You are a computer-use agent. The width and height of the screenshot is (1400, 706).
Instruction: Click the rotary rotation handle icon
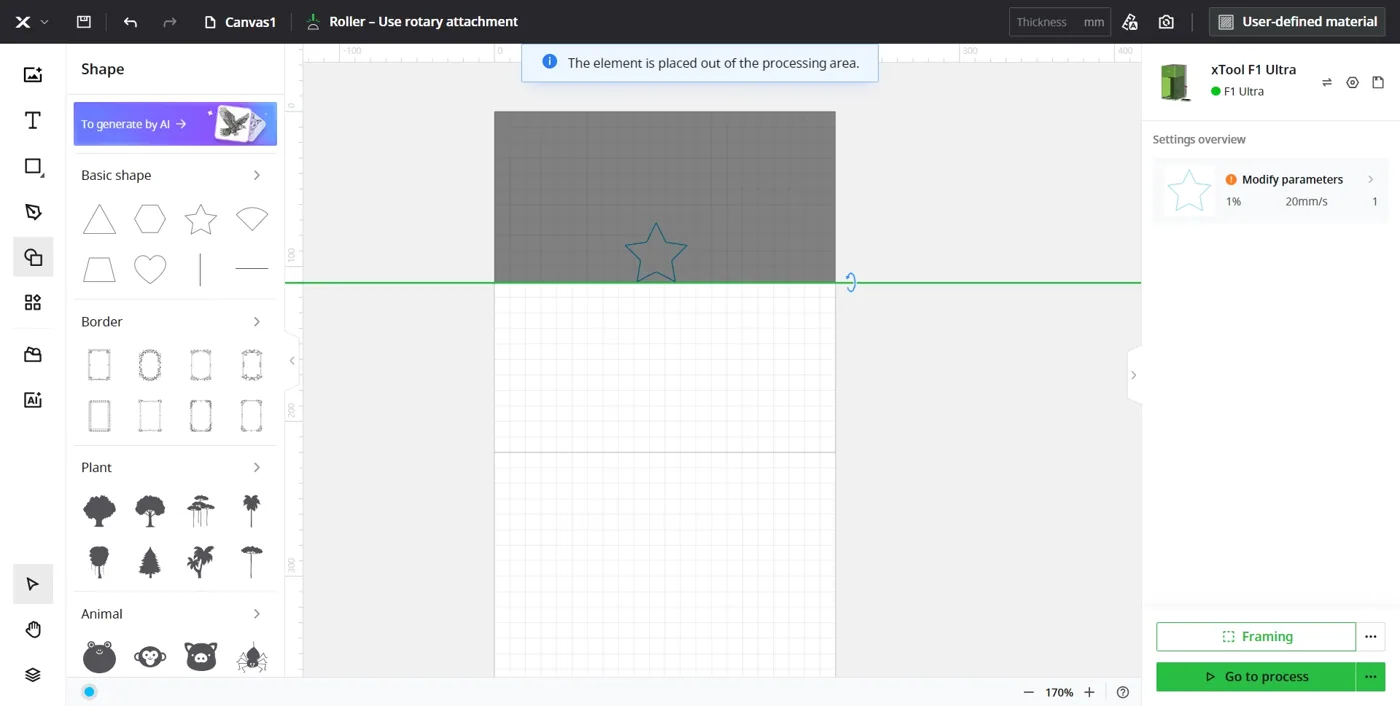[x=850, y=283]
